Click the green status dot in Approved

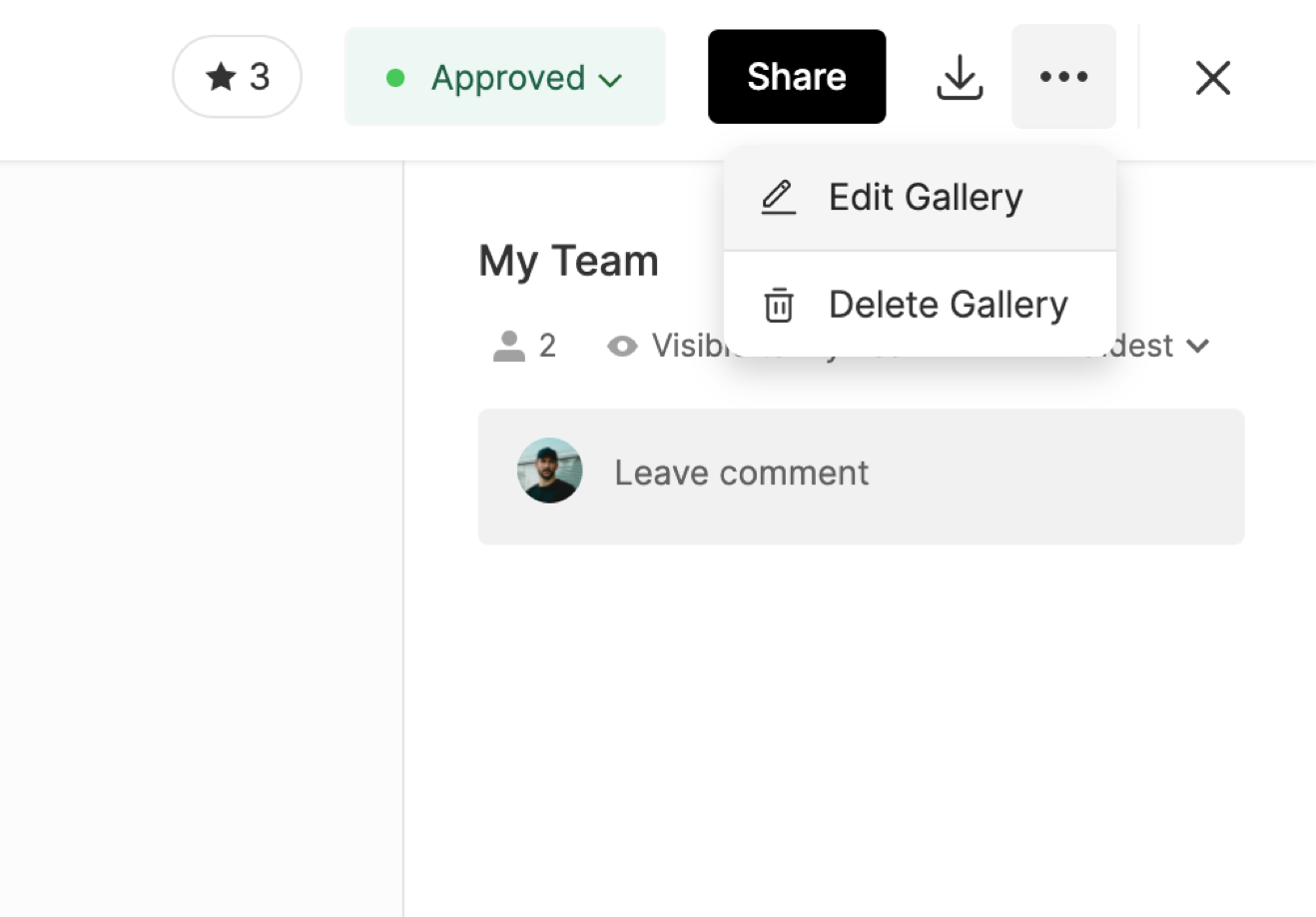(395, 78)
